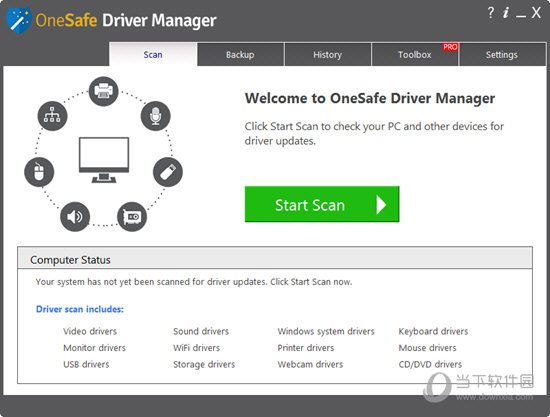Click the 'system has not yet been scanned' message
550x417 pixels.
pos(194,282)
